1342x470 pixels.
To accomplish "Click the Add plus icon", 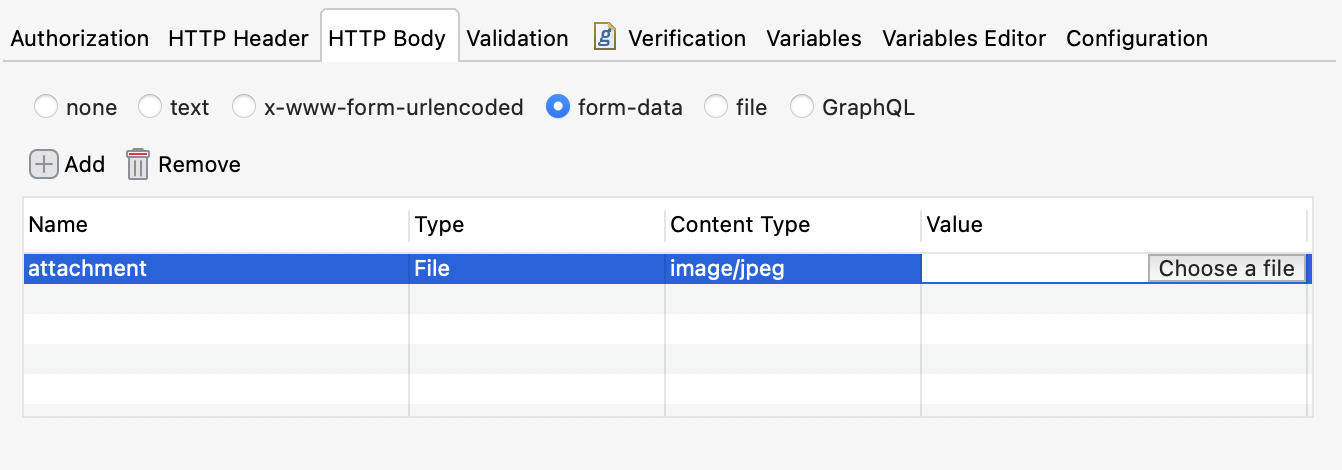I will click(44, 164).
